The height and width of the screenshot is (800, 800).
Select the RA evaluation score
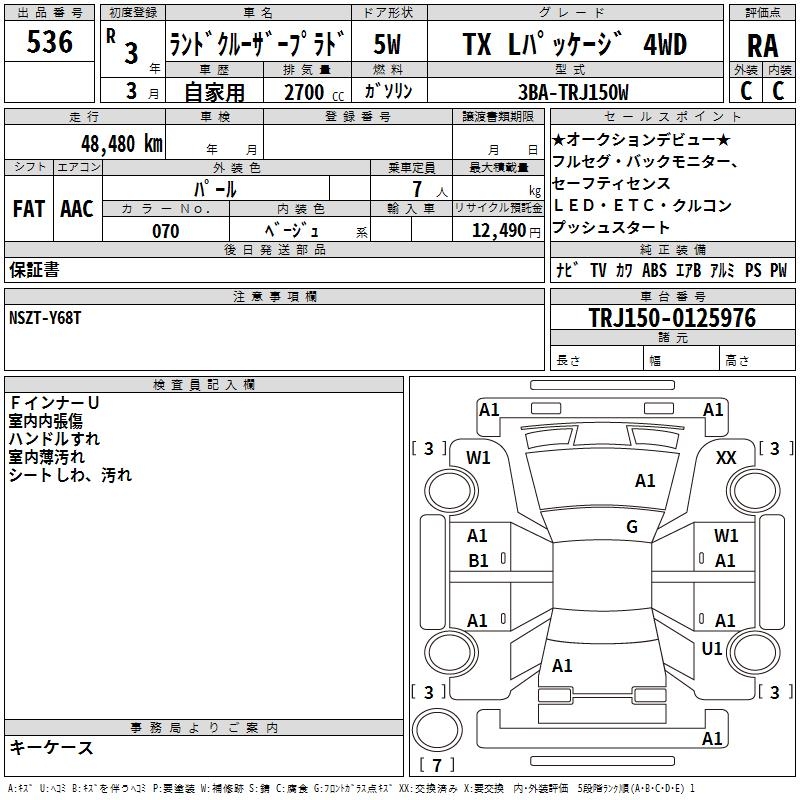coord(762,46)
